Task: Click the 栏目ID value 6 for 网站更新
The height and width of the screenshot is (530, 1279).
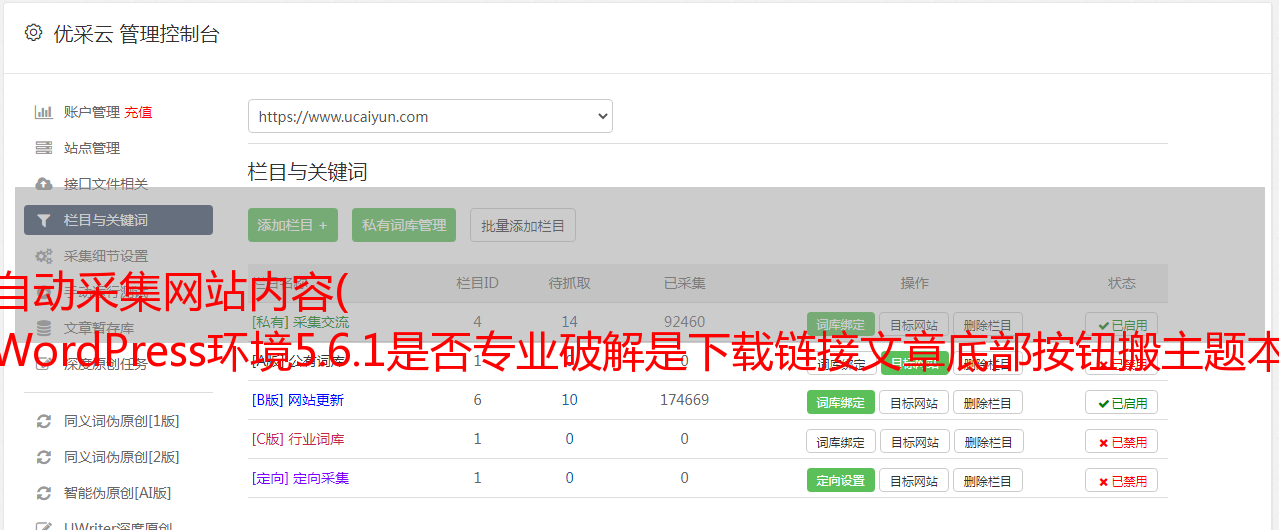Action: click(x=477, y=400)
